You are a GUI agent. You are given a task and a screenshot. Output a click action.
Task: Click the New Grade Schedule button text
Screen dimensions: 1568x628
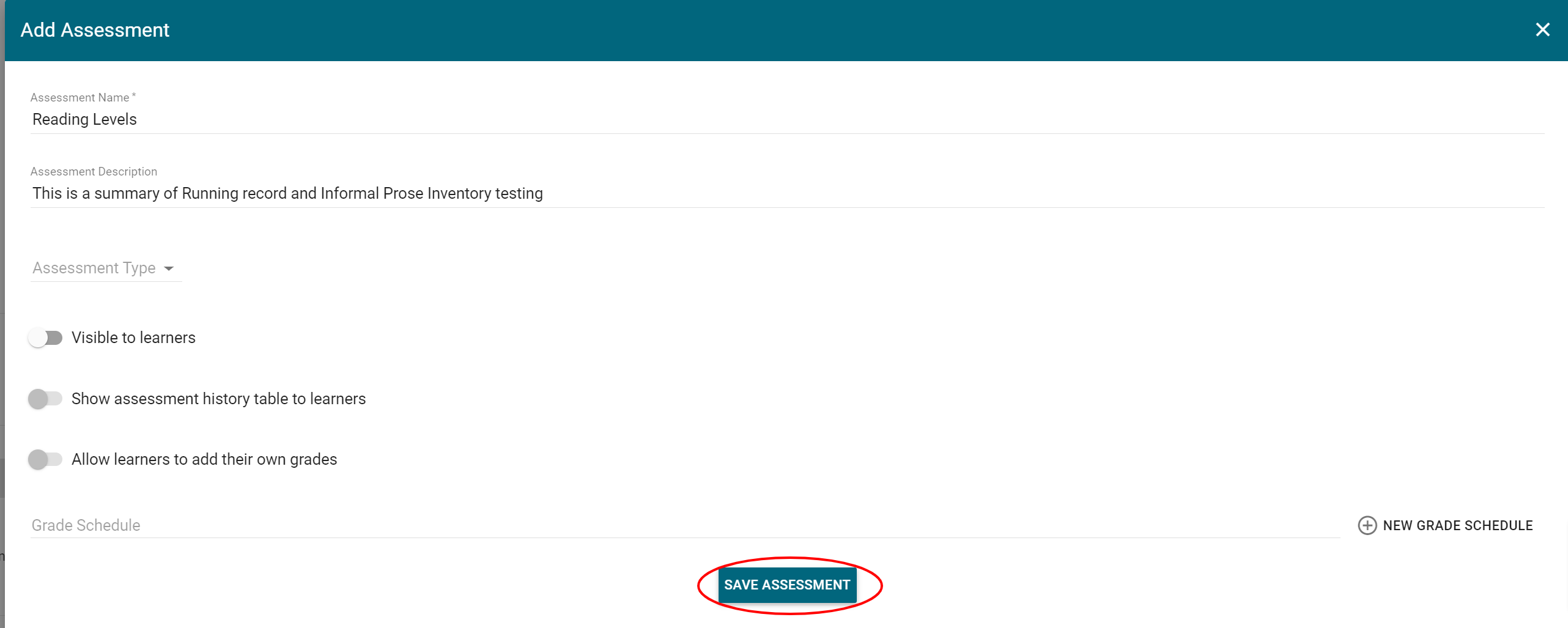(x=1457, y=525)
